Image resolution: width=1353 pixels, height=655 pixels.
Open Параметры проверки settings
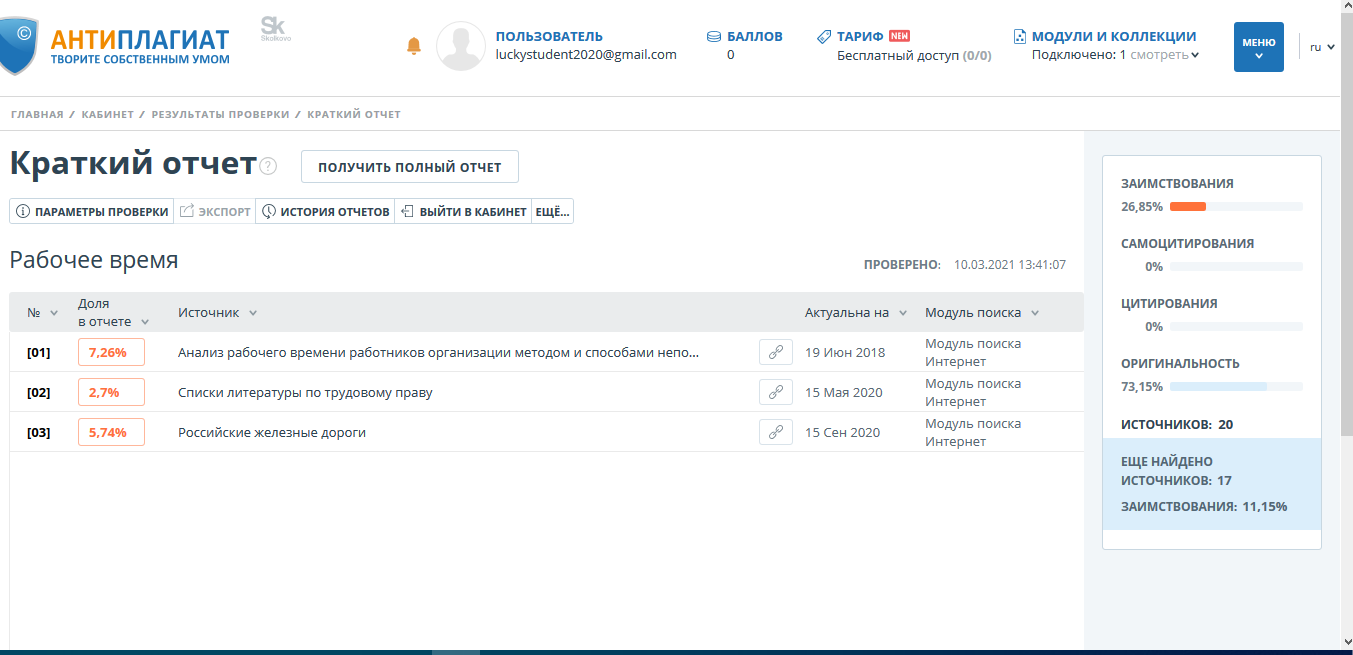(x=92, y=212)
